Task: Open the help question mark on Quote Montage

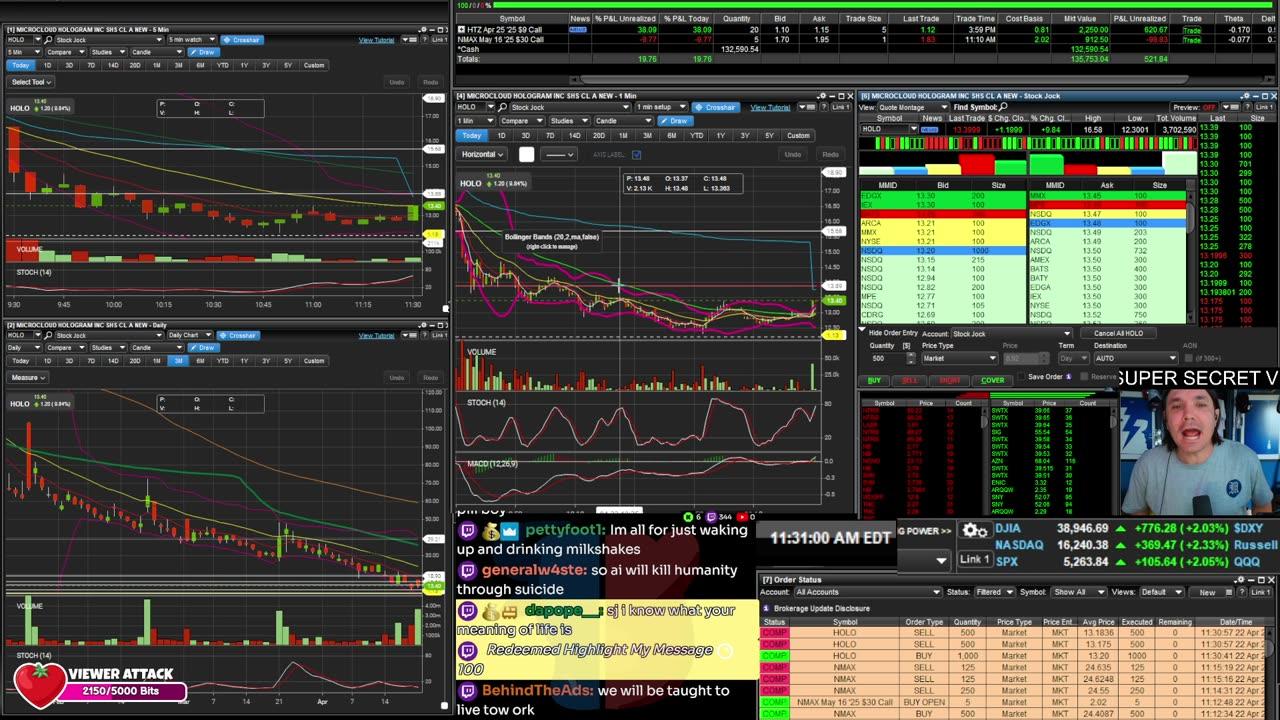Action: pyautogui.click(x=1249, y=105)
